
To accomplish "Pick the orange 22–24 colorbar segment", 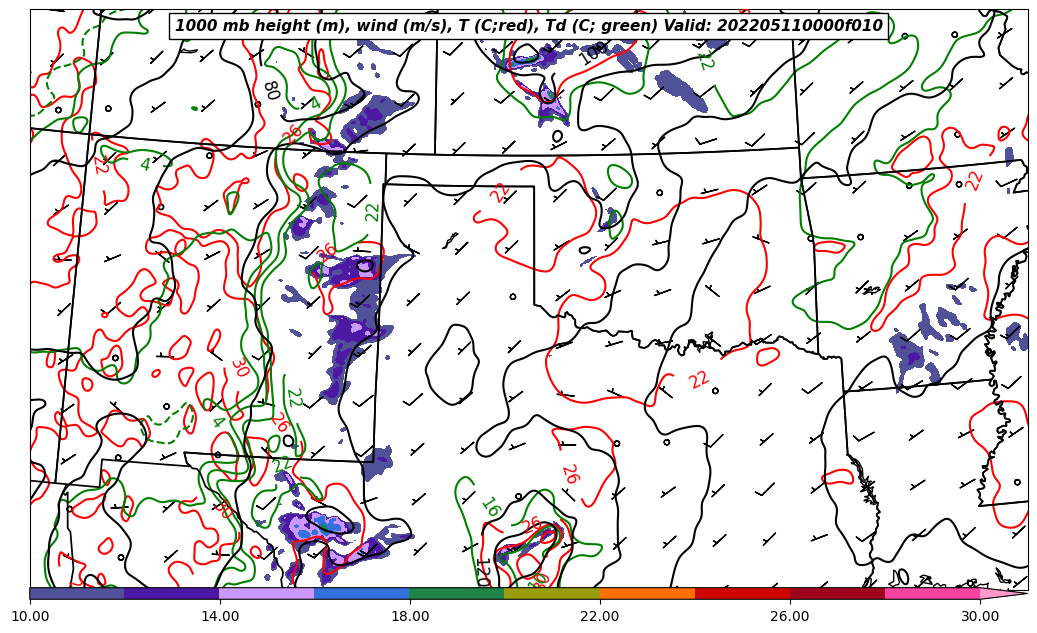I will click(x=647, y=593).
